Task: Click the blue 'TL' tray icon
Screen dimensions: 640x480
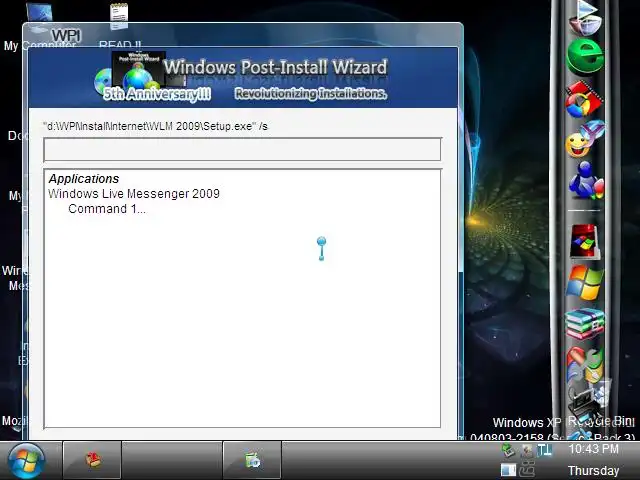Action: click(x=544, y=450)
